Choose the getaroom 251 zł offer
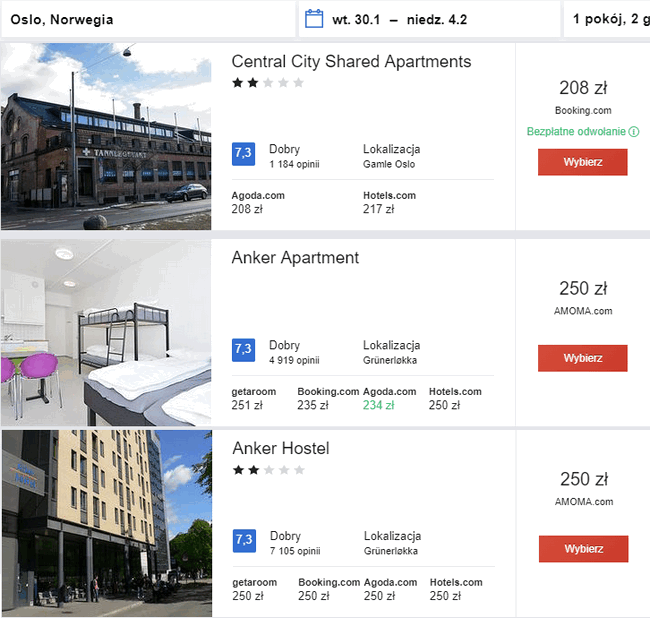 coord(254,398)
